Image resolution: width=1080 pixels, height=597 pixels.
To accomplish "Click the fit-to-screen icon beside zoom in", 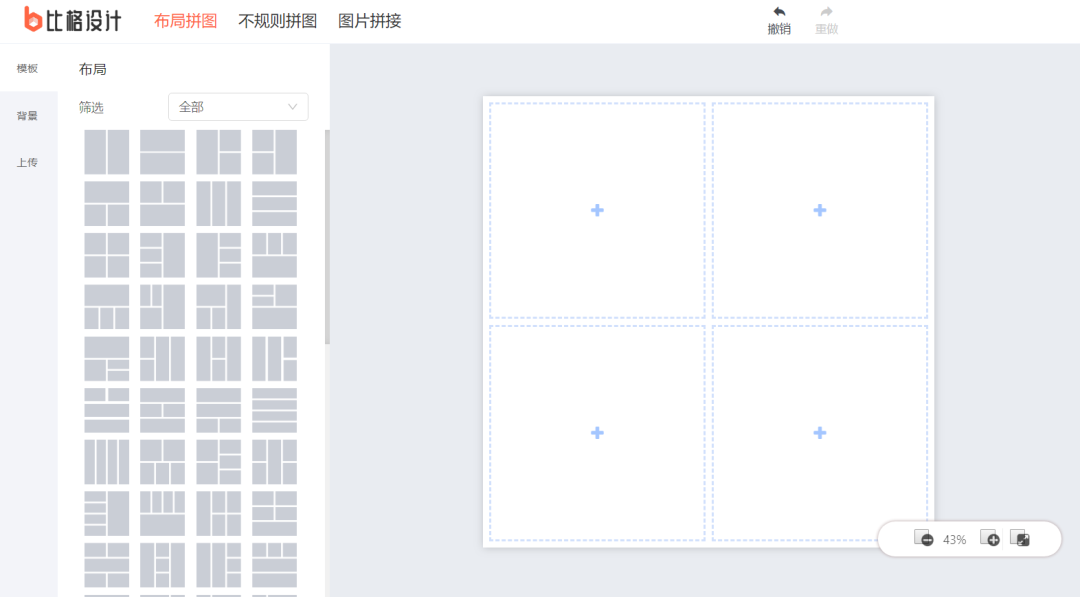I will pos(1020,538).
